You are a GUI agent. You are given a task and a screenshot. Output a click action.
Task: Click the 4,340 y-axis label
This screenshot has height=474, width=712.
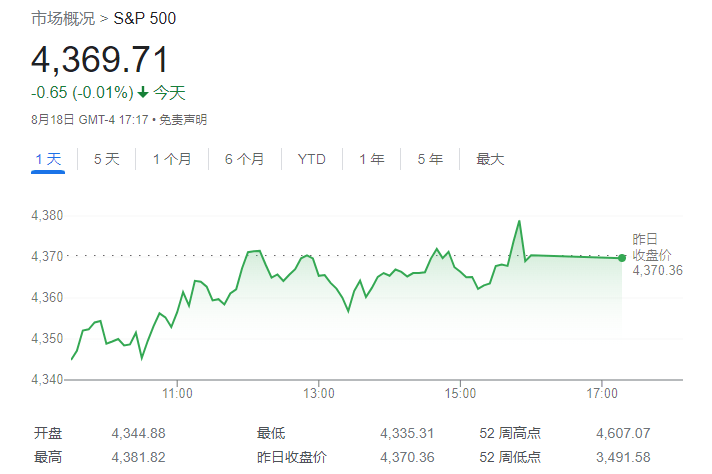[47, 379]
